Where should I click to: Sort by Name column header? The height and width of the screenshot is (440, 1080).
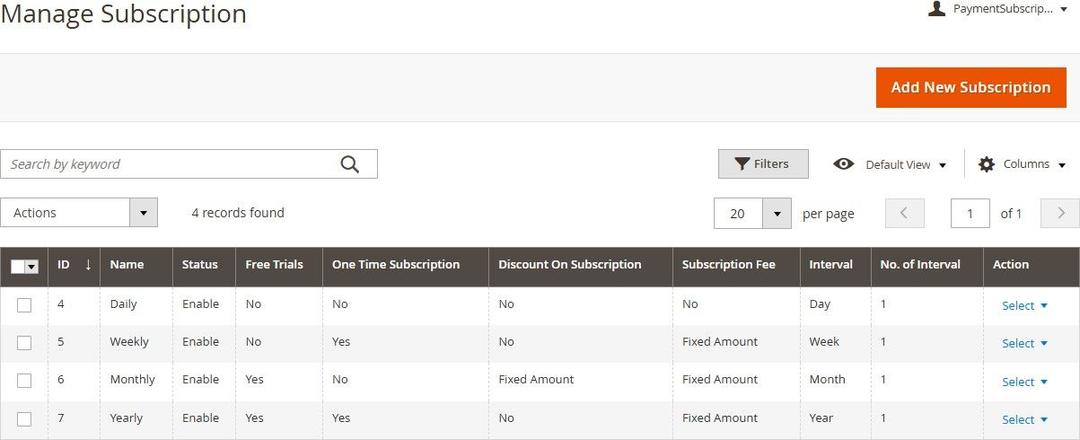pos(127,265)
